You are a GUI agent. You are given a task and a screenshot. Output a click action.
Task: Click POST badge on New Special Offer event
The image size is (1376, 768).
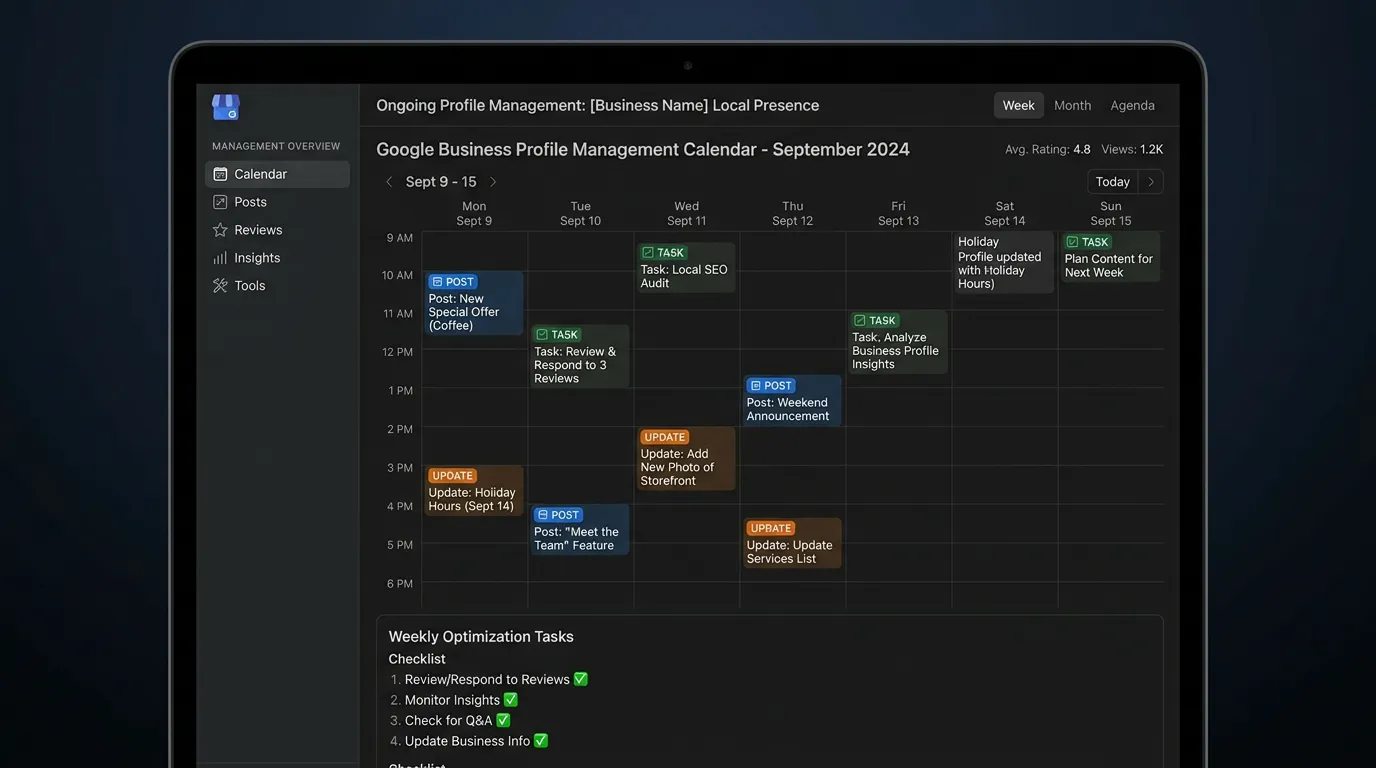[453, 282]
